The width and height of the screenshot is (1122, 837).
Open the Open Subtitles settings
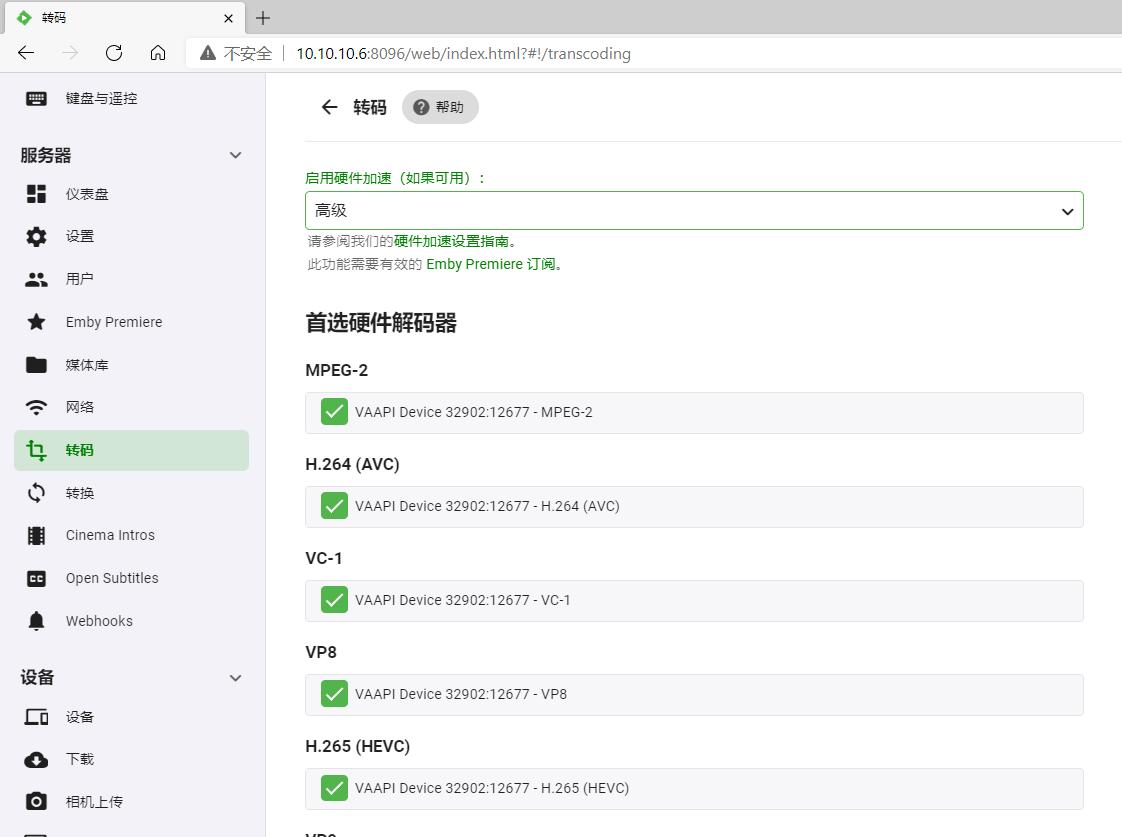(111, 577)
